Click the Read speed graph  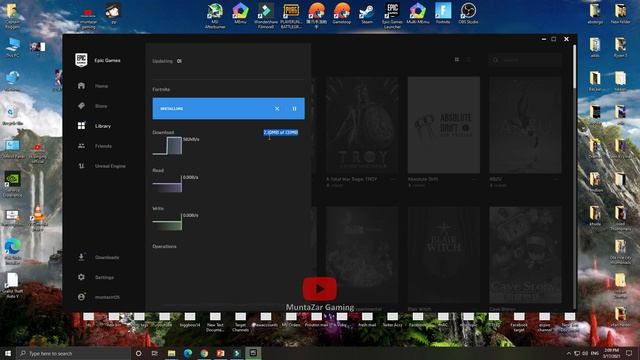pyautogui.click(x=167, y=184)
